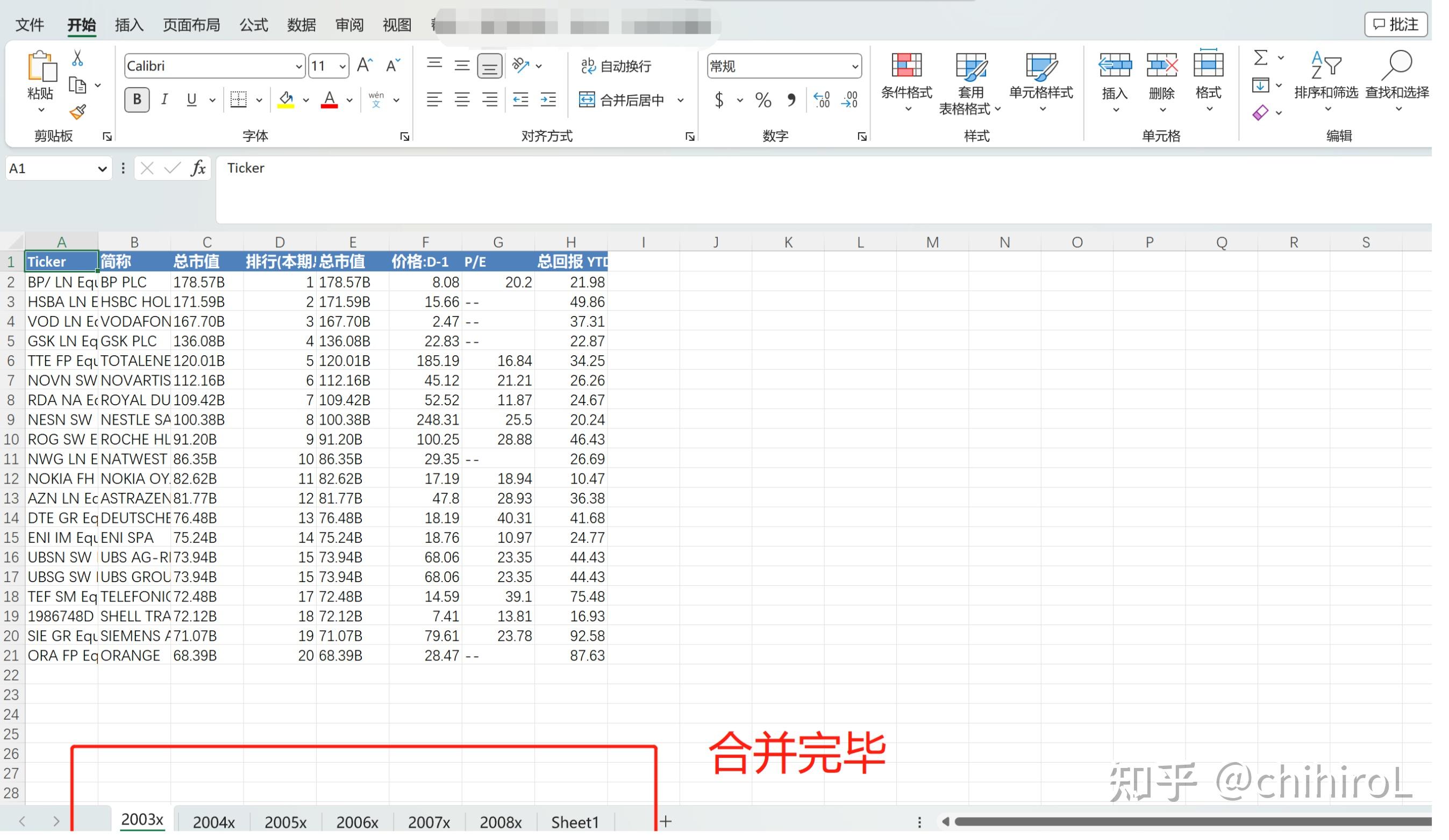
Task: Use the format painter icon
Action: click(x=77, y=112)
